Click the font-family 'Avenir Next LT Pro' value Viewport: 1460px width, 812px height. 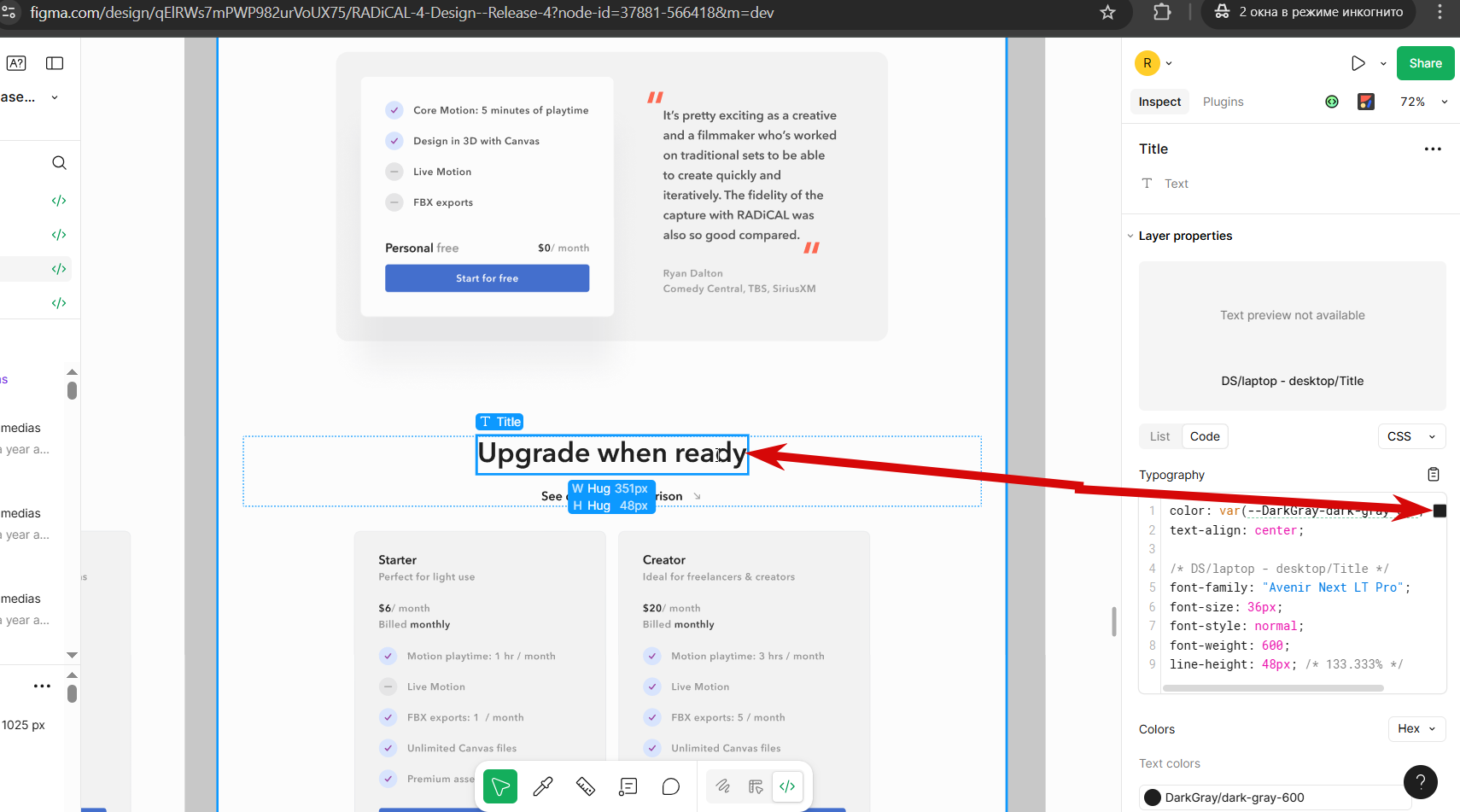tap(1334, 587)
